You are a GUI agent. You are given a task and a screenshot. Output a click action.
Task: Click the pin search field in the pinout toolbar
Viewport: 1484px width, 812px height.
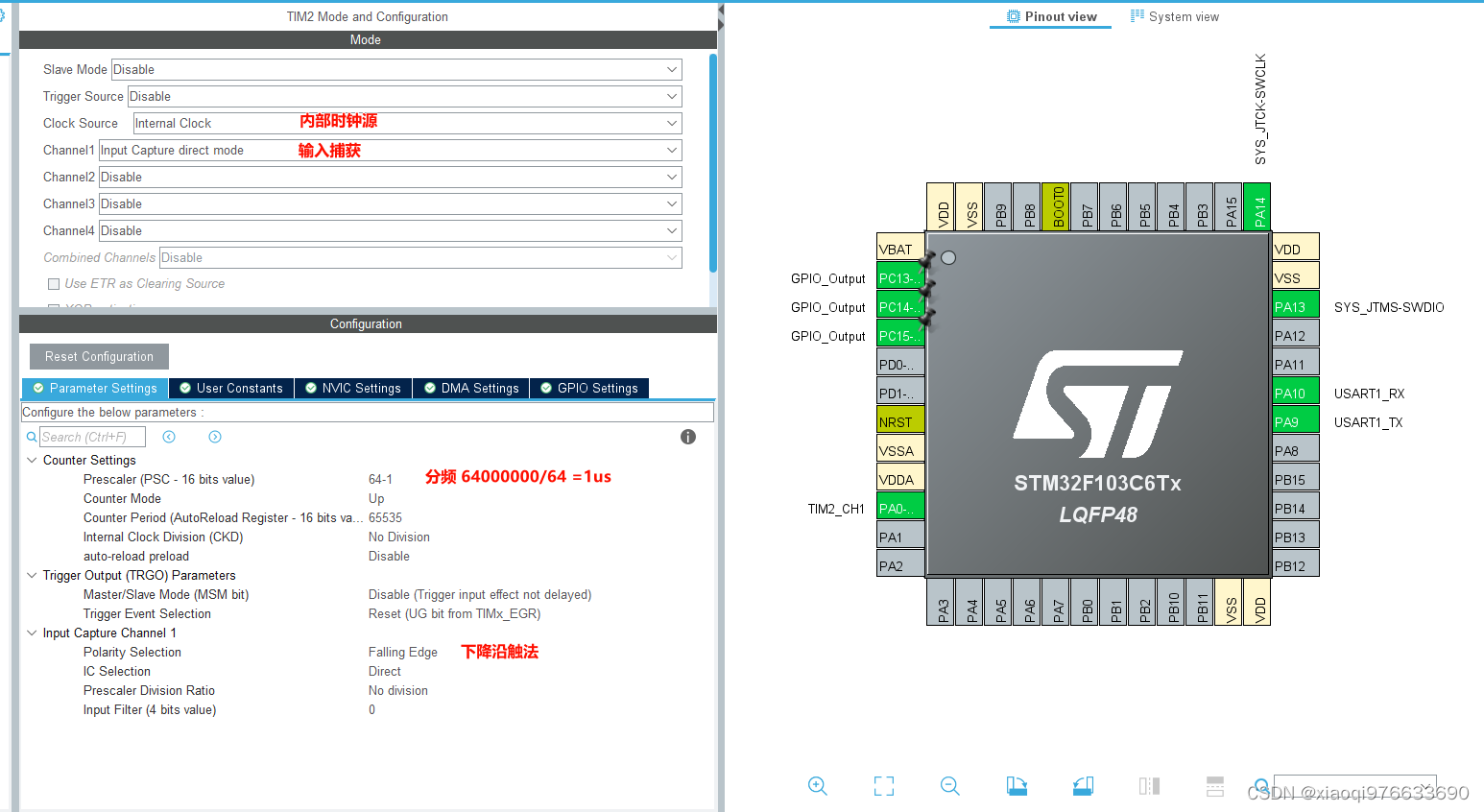[1354, 786]
